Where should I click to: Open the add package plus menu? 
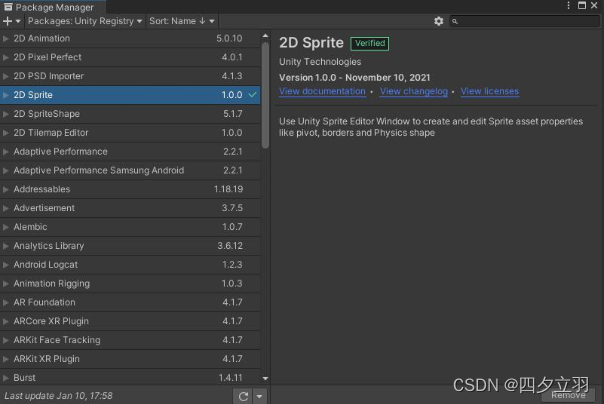tap(11, 21)
